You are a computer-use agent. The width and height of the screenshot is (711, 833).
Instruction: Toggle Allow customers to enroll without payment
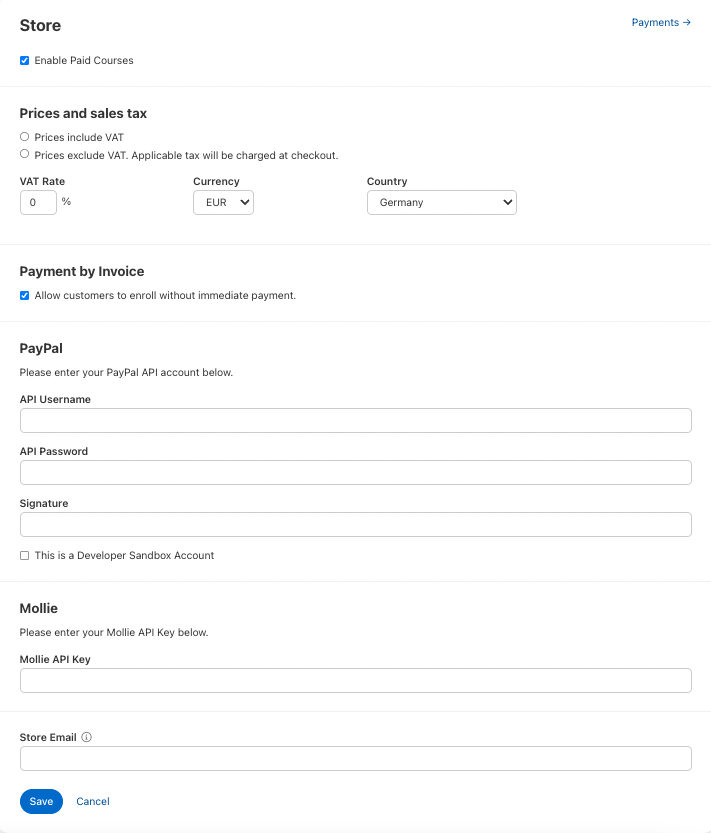click(x=25, y=296)
